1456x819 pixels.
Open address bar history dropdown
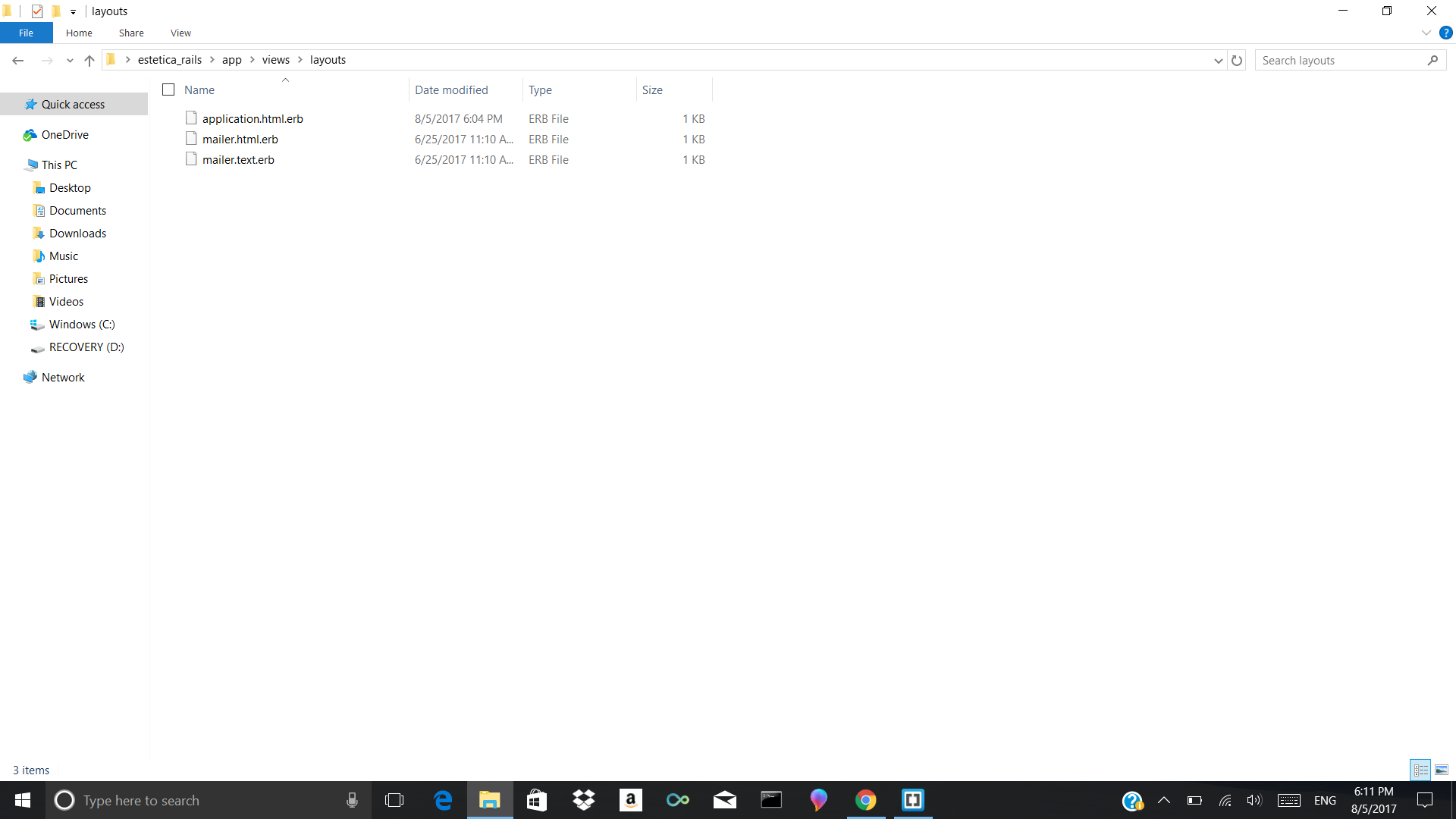pyautogui.click(x=1218, y=61)
